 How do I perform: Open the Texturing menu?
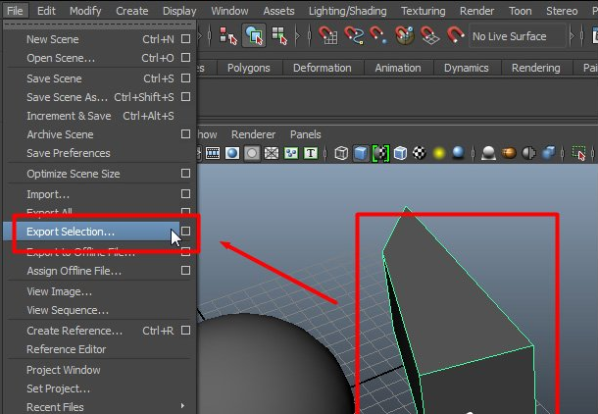click(x=423, y=11)
